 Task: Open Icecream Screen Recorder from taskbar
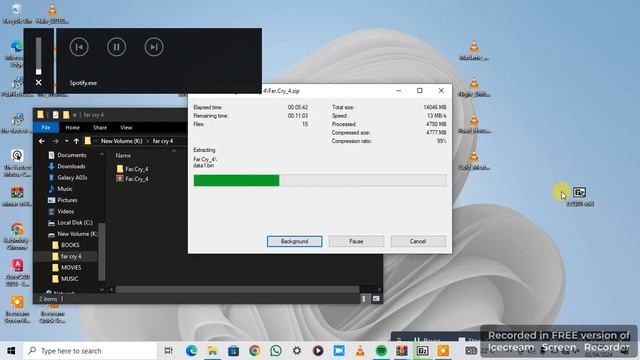(443, 351)
